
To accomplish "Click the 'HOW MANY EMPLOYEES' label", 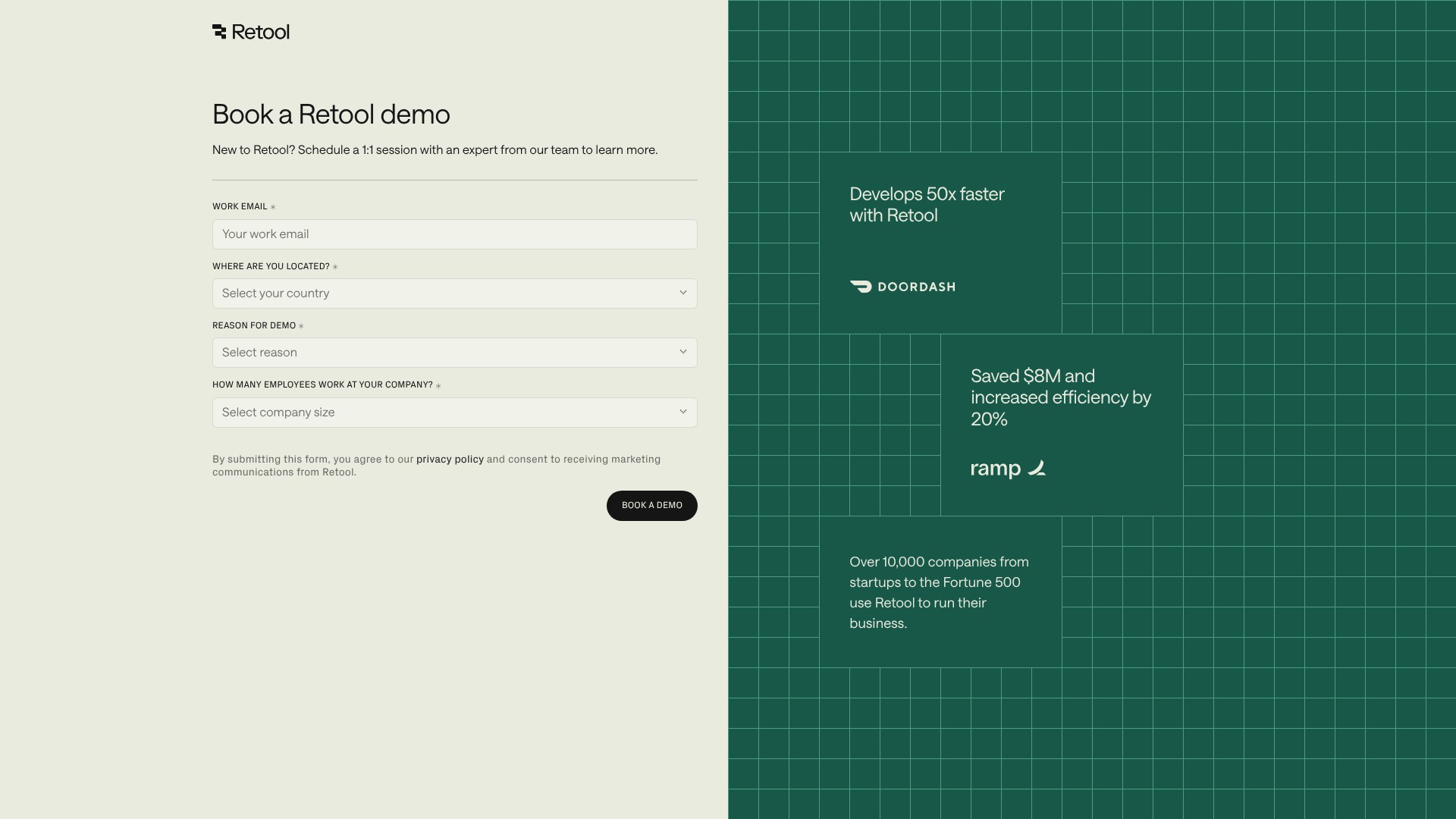I will click(322, 385).
